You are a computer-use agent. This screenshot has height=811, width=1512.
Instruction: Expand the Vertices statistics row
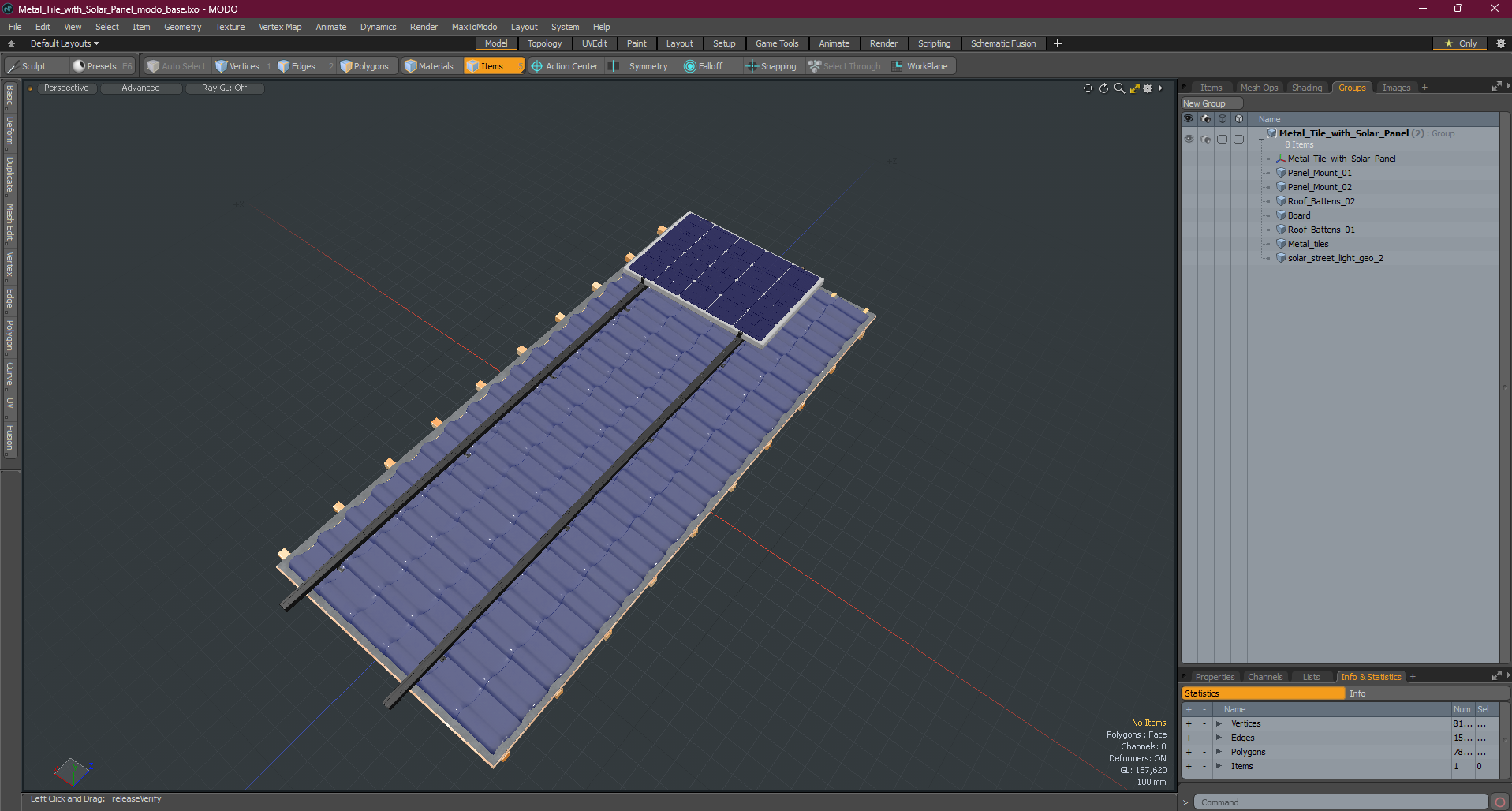click(1219, 723)
